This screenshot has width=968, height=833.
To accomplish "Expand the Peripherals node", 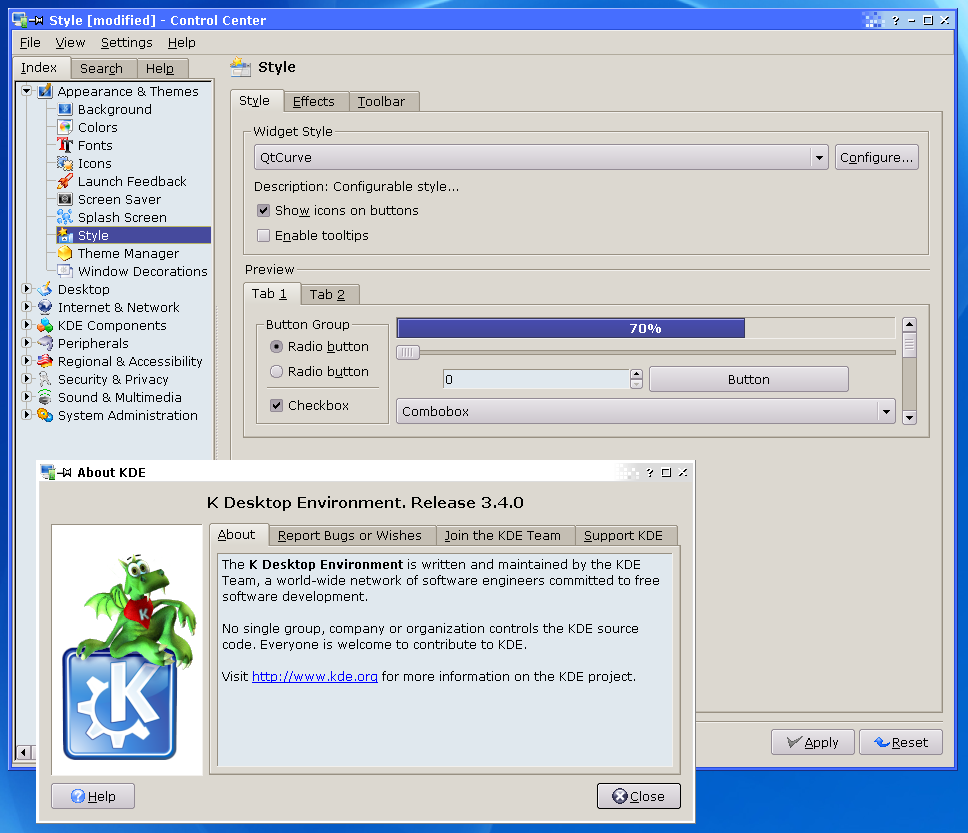I will (27, 342).
